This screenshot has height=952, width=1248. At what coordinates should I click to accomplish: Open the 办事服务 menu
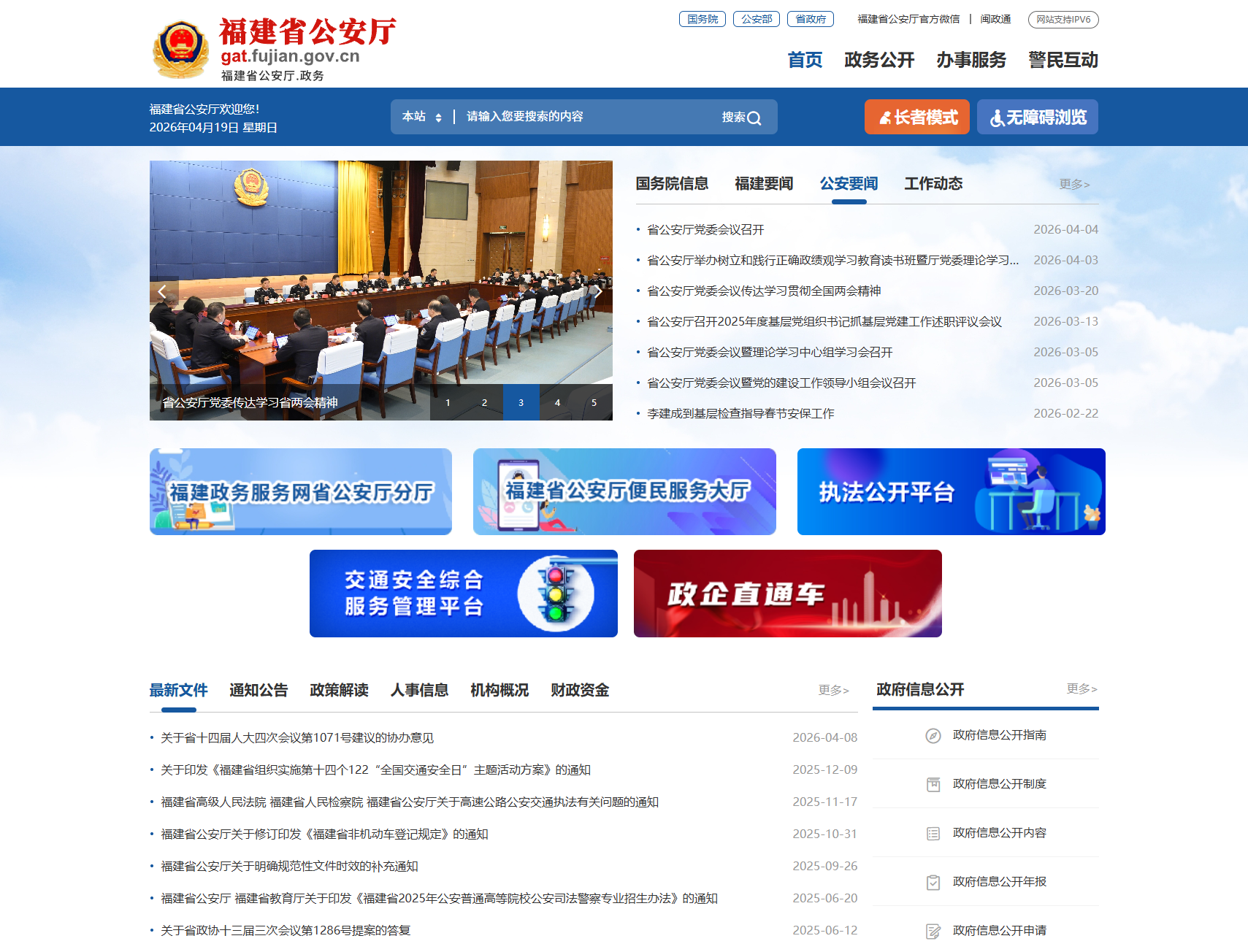pos(972,61)
